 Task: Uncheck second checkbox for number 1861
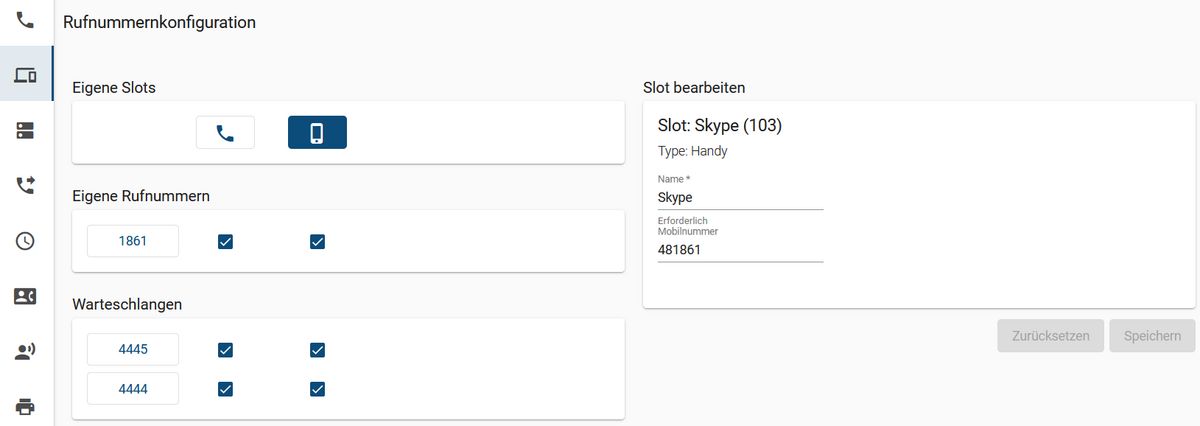point(317,241)
